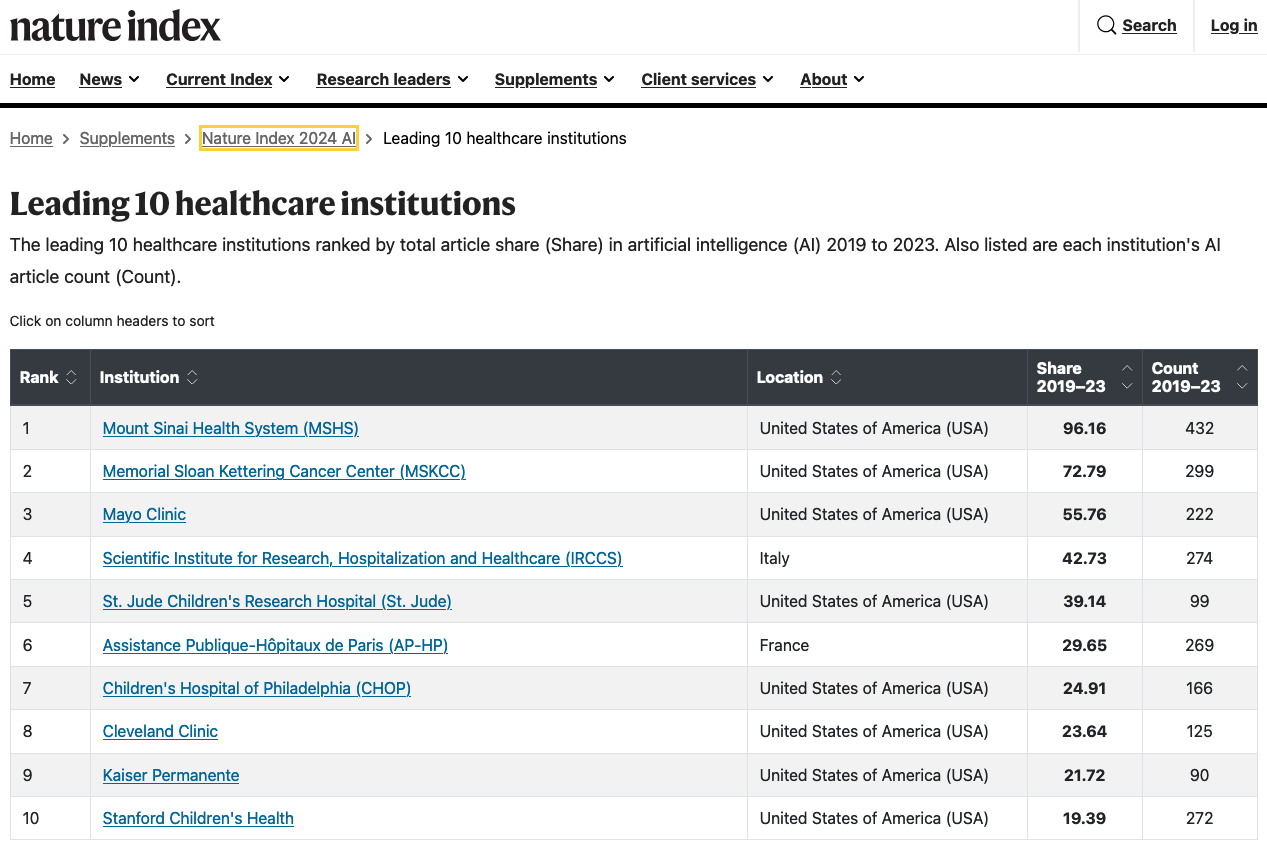The height and width of the screenshot is (847, 1267).
Task: Sort Share 2019–23 in ascending order
Action: 1128,368
